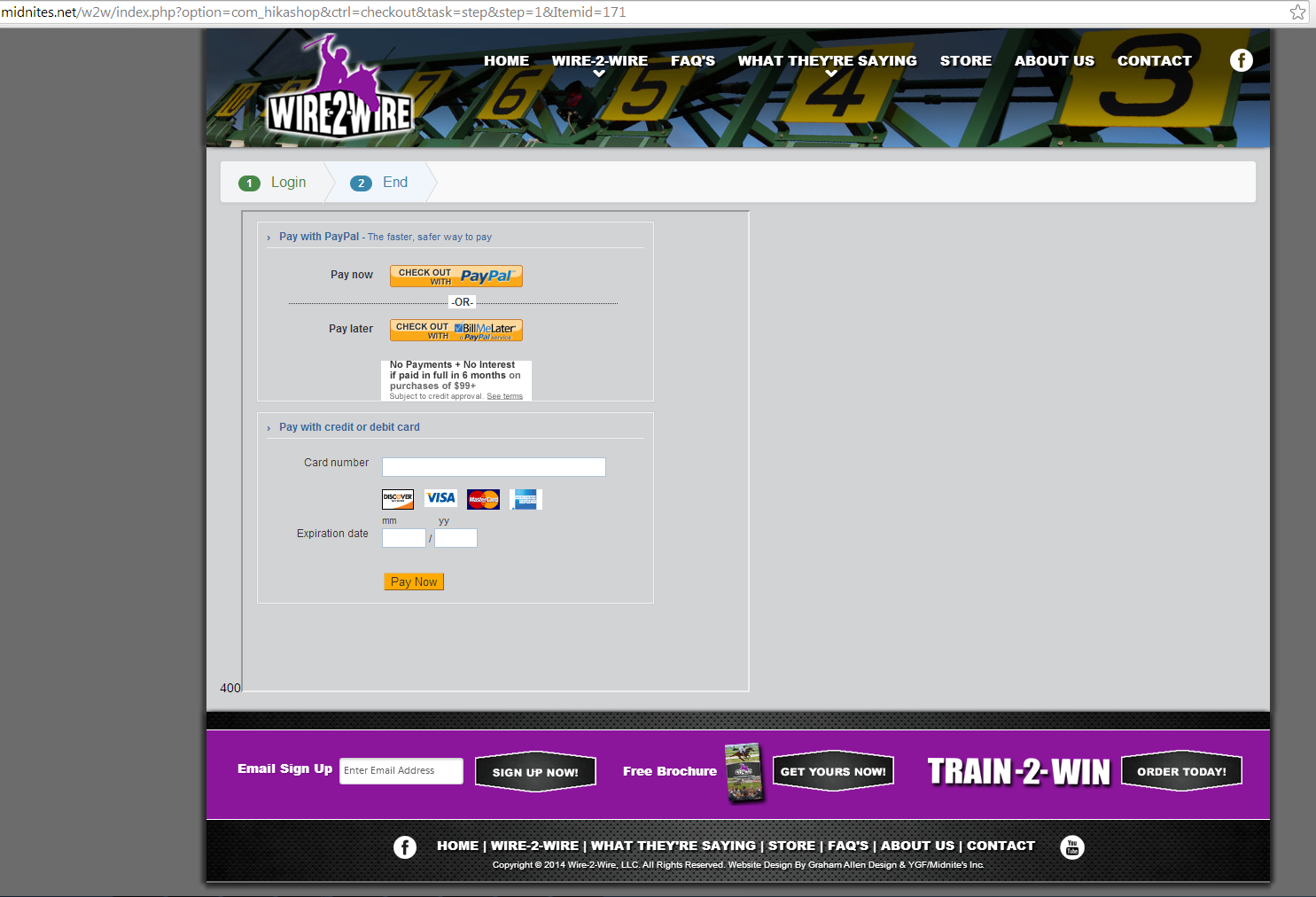
Task: Open FAQ's in the top navigation
Action: 693,61
